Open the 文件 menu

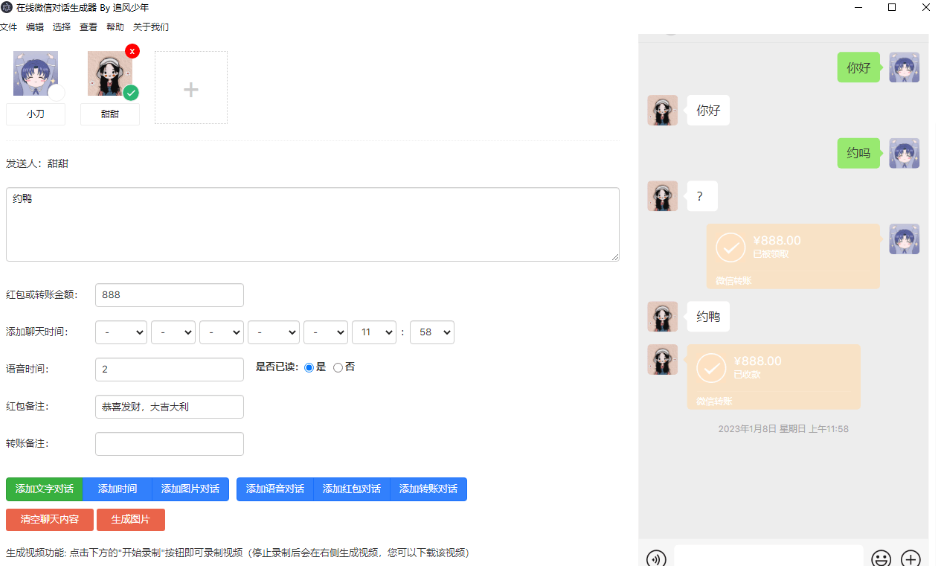click(9, 27)
